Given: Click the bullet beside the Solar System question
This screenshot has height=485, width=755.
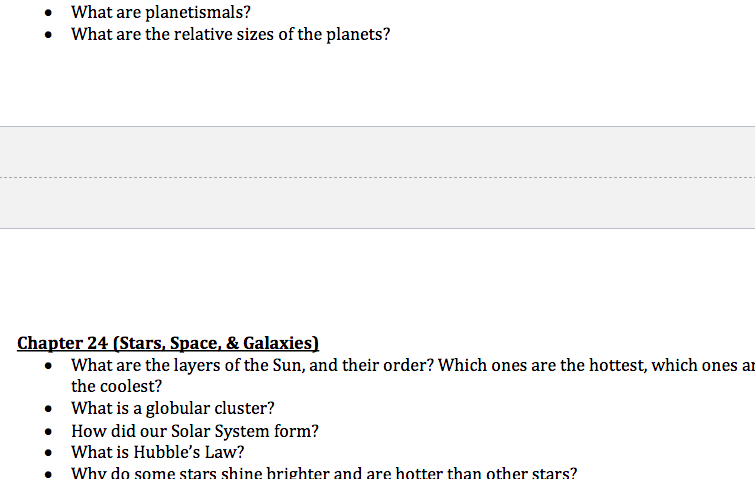Looking at the screenshot, I should [48, 432].
